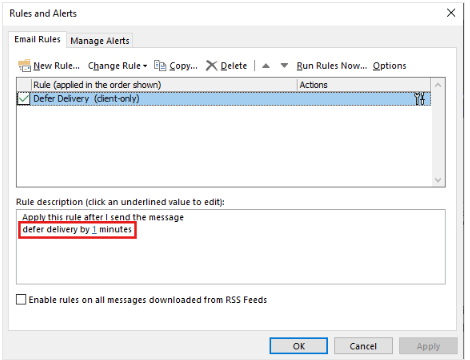Click the Copy rule icon
Screen dimensions: 470x360
click(x=160, y=66)
